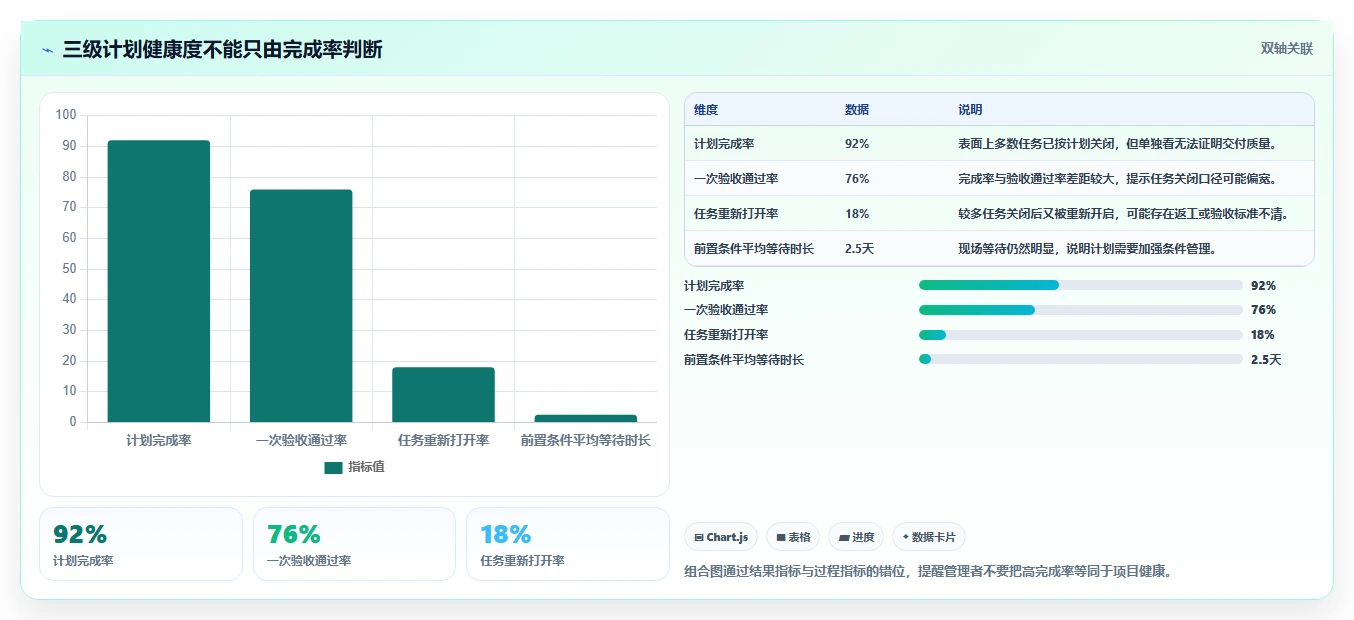Click the 前置条件平均等待时长 table row cell
Image resolution: width=1354 pixels, height=620 pixels.
point(754,249)
